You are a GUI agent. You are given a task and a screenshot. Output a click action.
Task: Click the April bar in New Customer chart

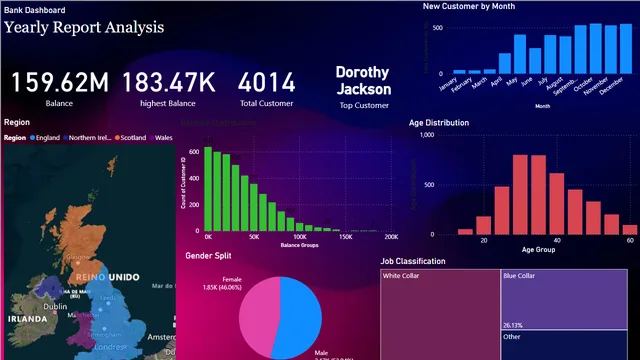tap(504, 63)
